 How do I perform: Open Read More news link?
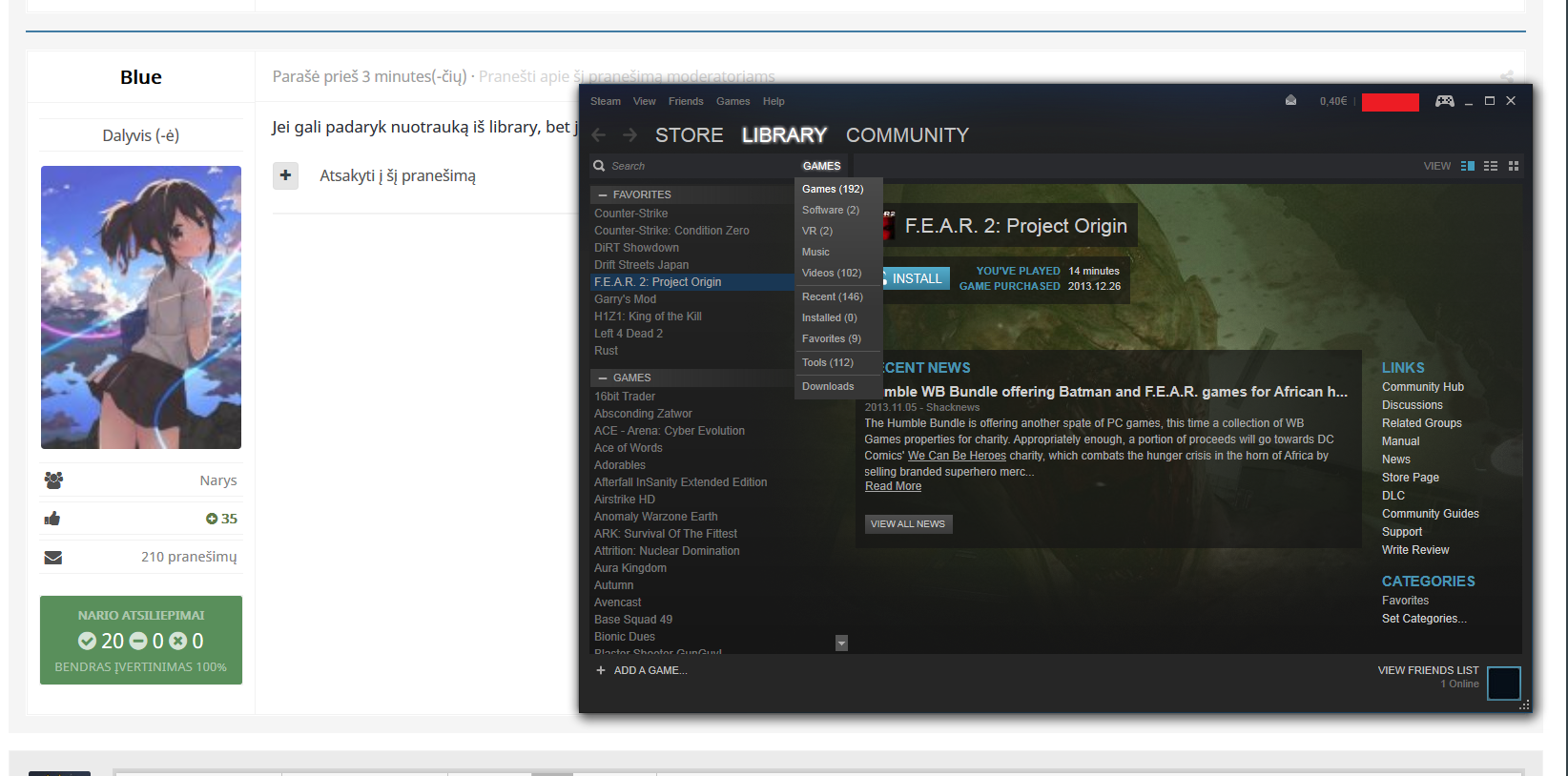[x=893, y=486]
